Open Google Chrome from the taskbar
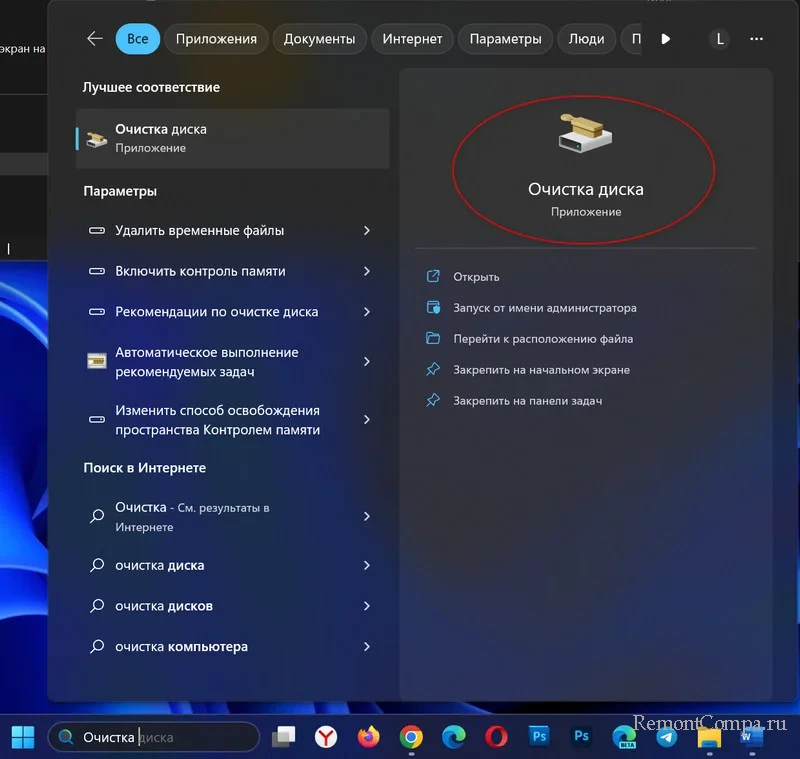Screen dimensions: 800x759 (x=410, y=737)
